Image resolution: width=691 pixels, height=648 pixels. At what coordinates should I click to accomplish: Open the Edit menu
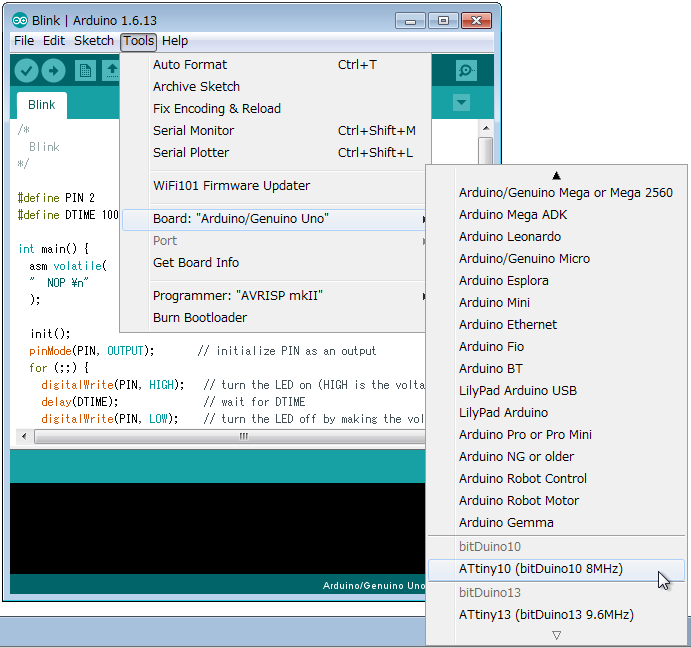coord(54,41)
